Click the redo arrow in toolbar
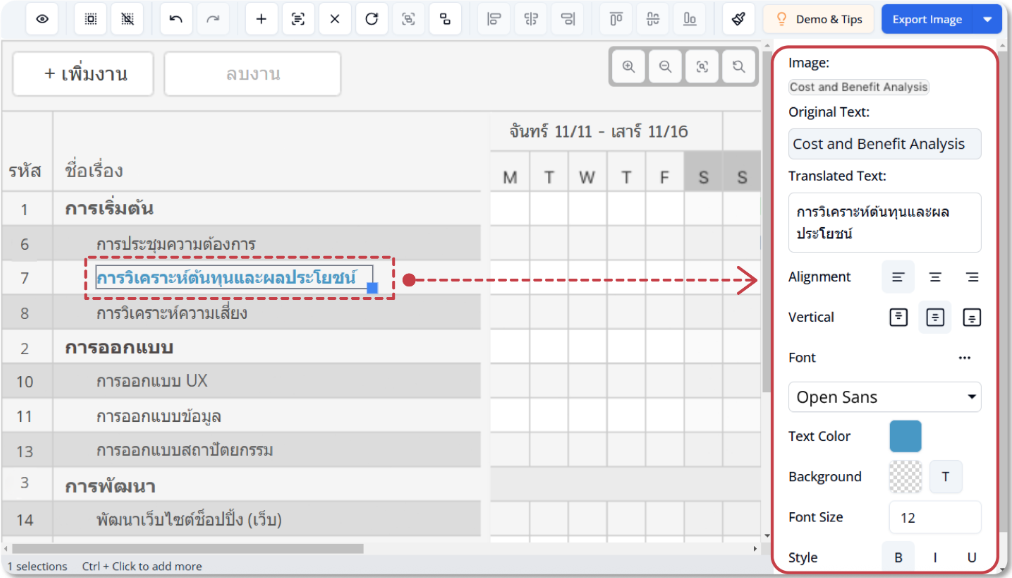The image size is (1012, 578). 212,19
